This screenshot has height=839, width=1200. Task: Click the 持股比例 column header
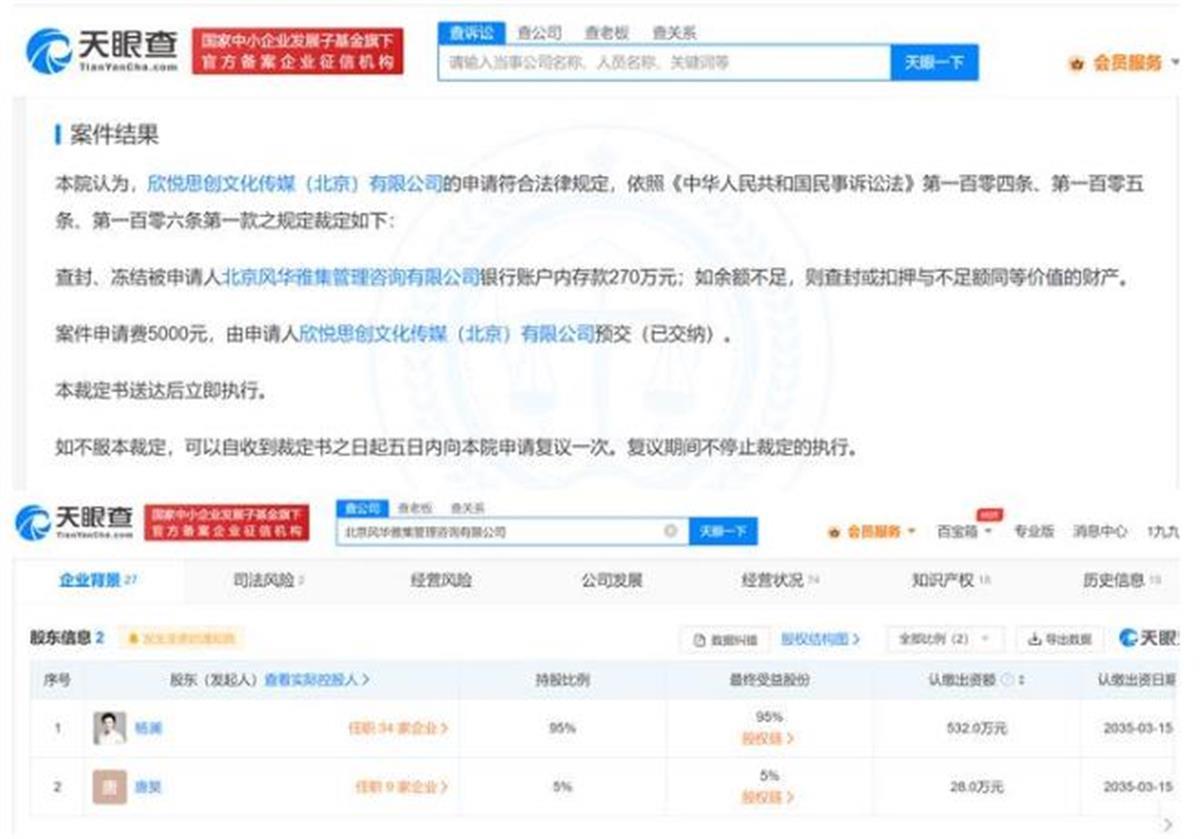562,679
